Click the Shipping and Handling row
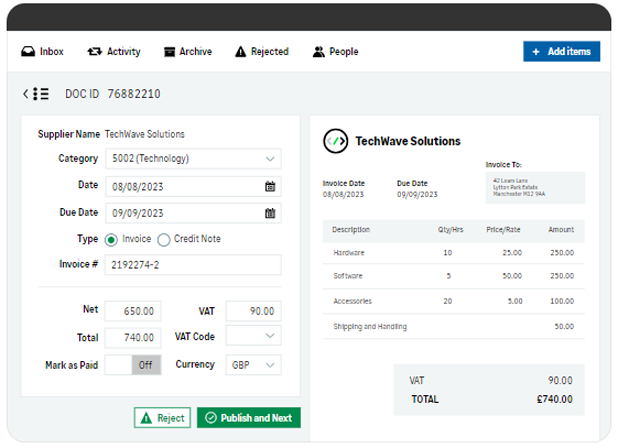The image size is (618, 448). point(454,326)
